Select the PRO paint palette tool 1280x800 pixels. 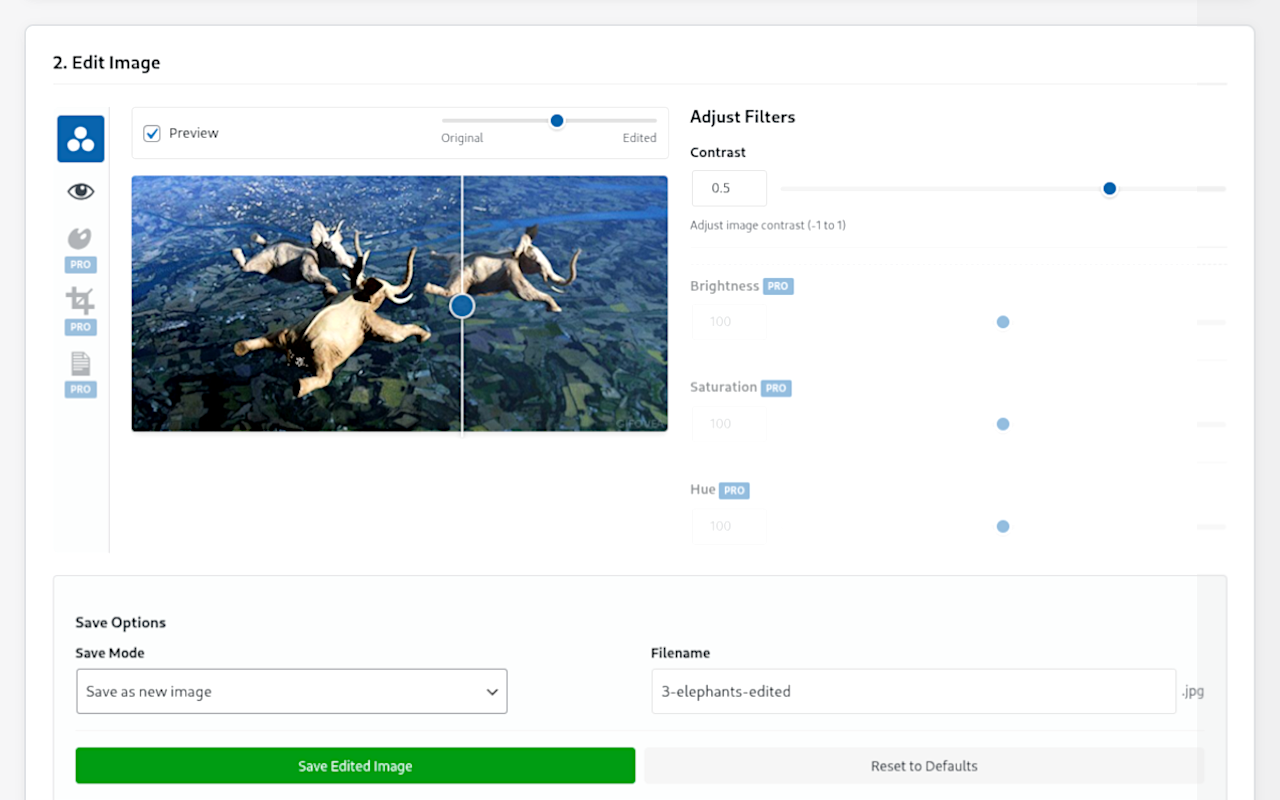point(80,239)
